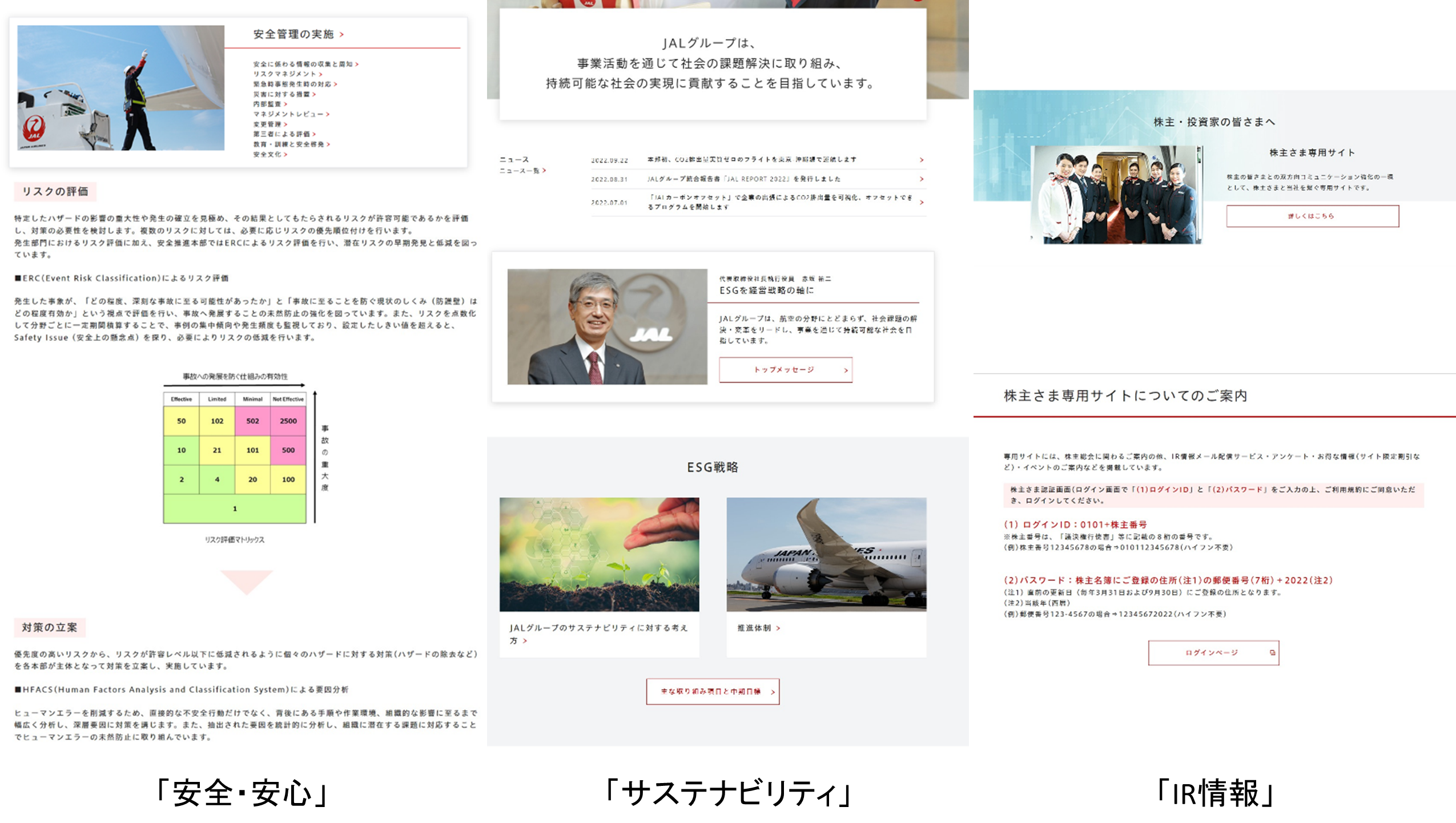Click the chevron next to 推進体制

(x=778, y=628)
